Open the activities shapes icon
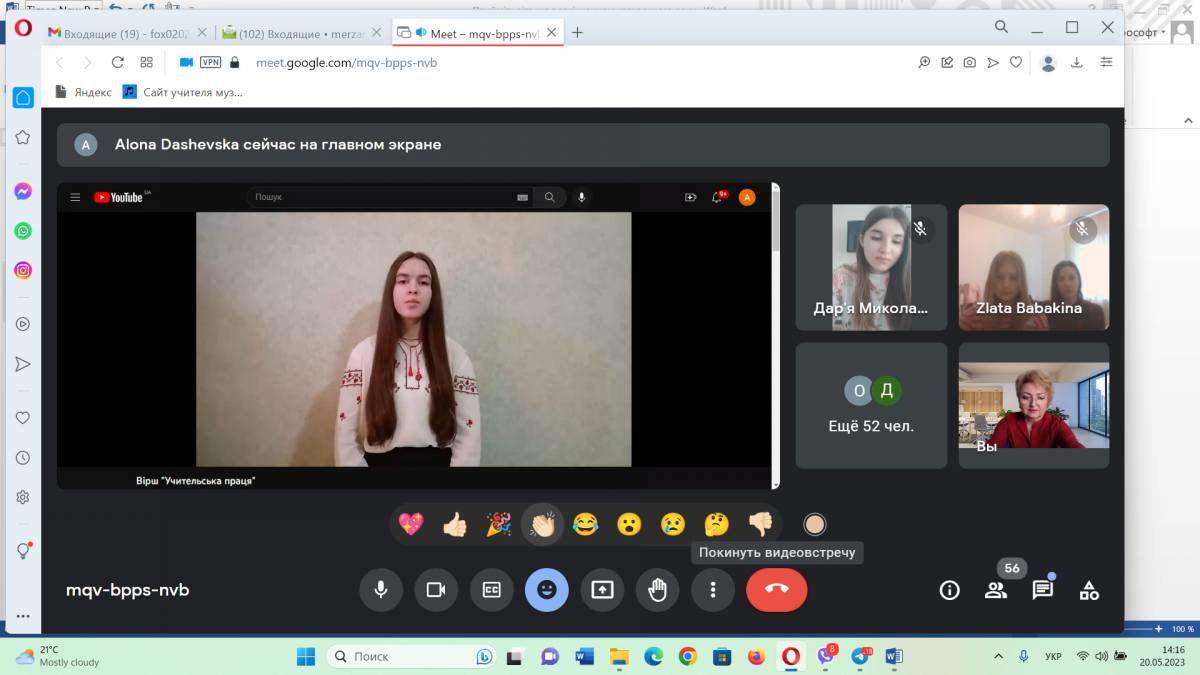 pos(1089,590)
